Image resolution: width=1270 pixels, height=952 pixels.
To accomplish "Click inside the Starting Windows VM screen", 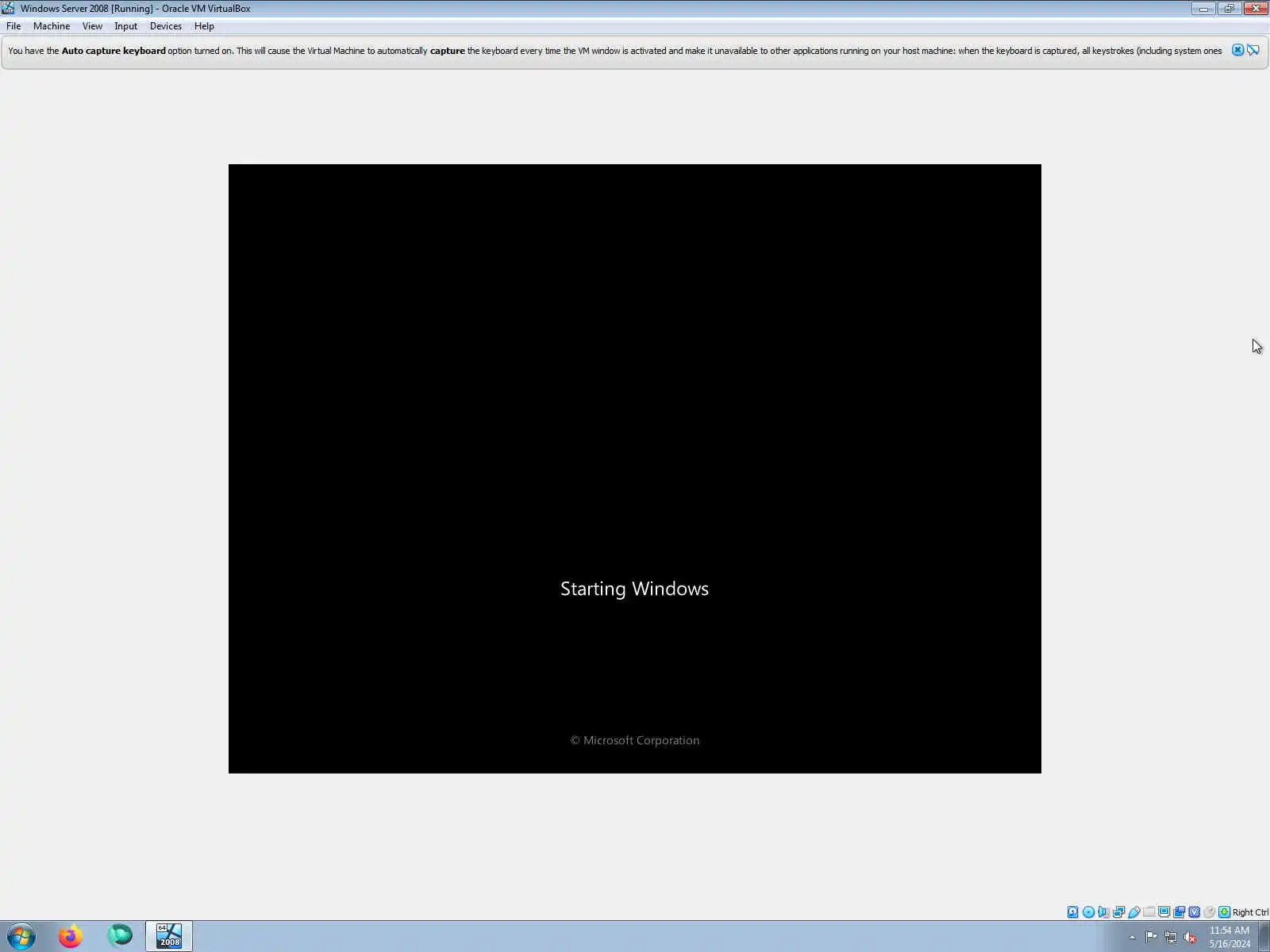I will click(x=635, y=468).
